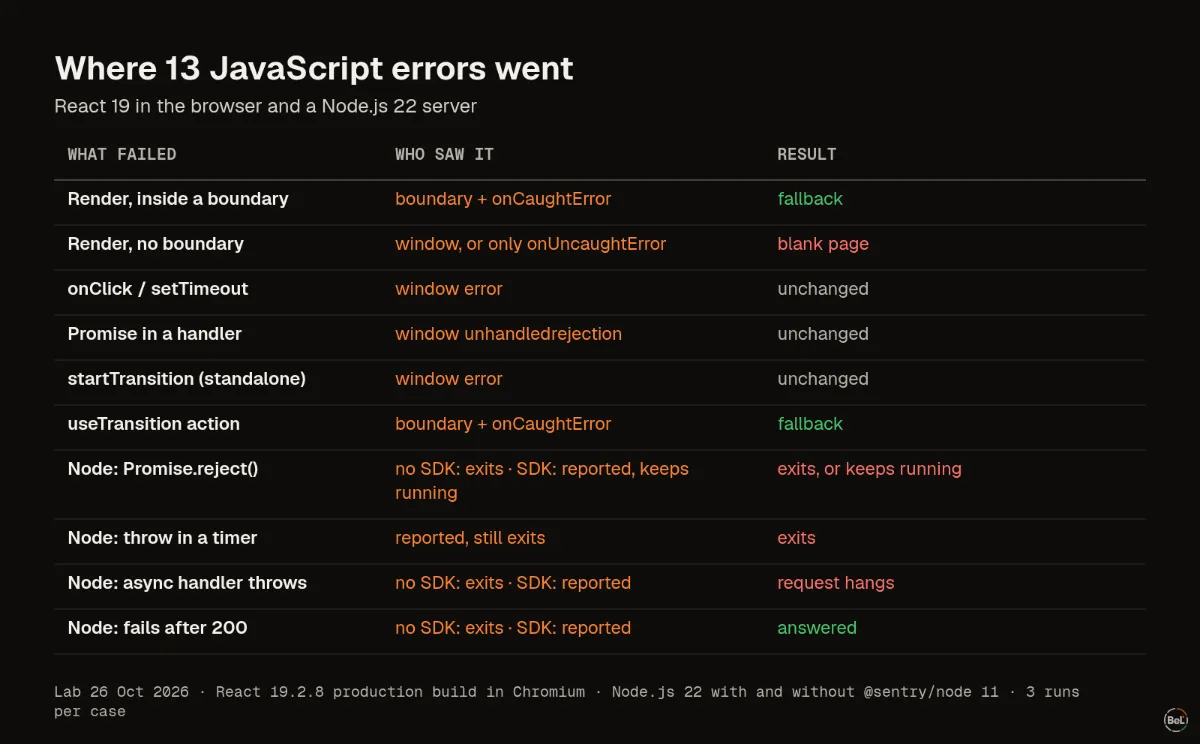Select the "Node: Promise.reject()" cell

point(163,469)
